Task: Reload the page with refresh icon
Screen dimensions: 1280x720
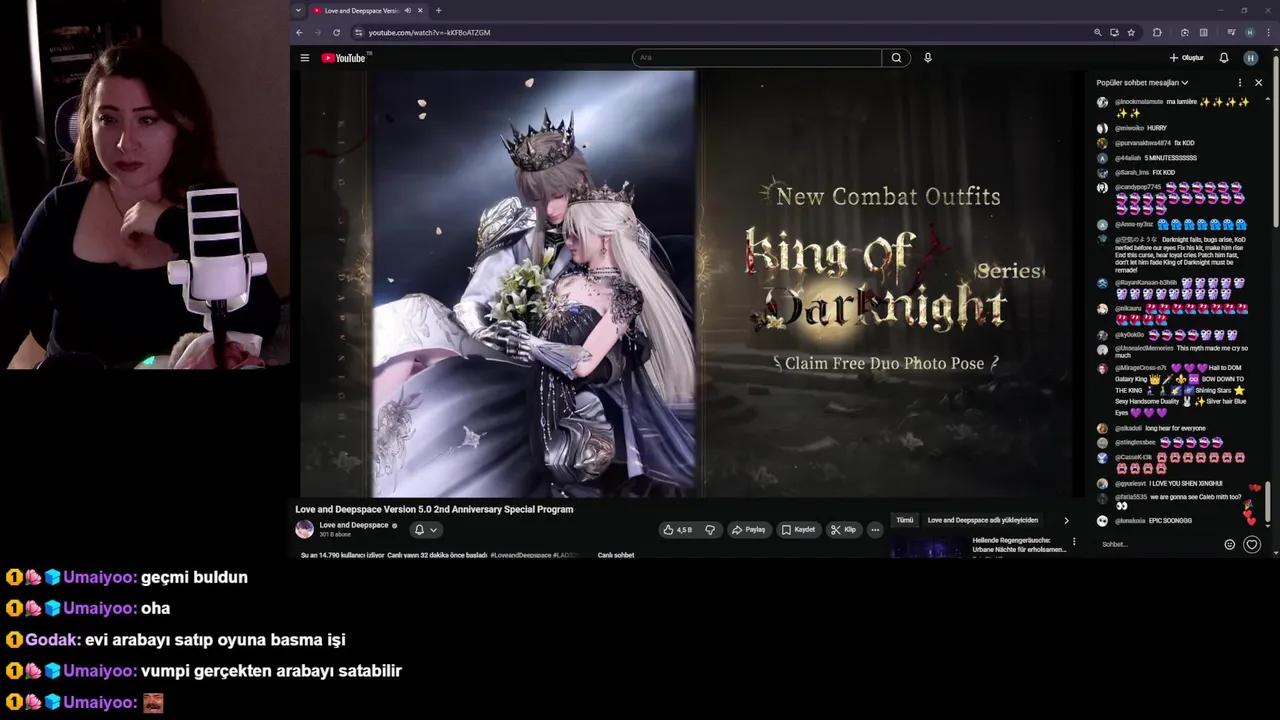Action: [336, 32]
